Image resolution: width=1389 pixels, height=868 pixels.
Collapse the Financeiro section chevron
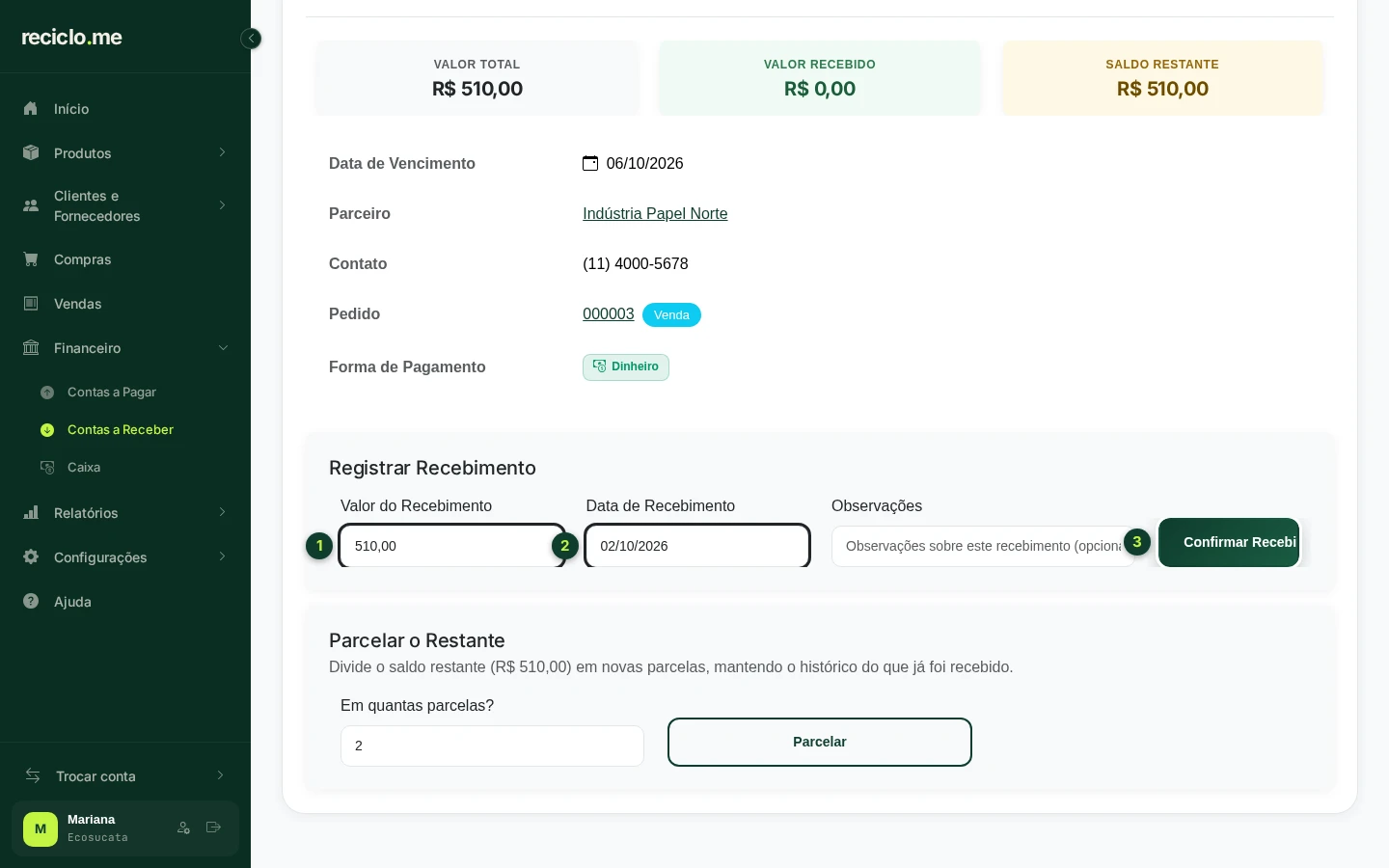pos(223,348)
